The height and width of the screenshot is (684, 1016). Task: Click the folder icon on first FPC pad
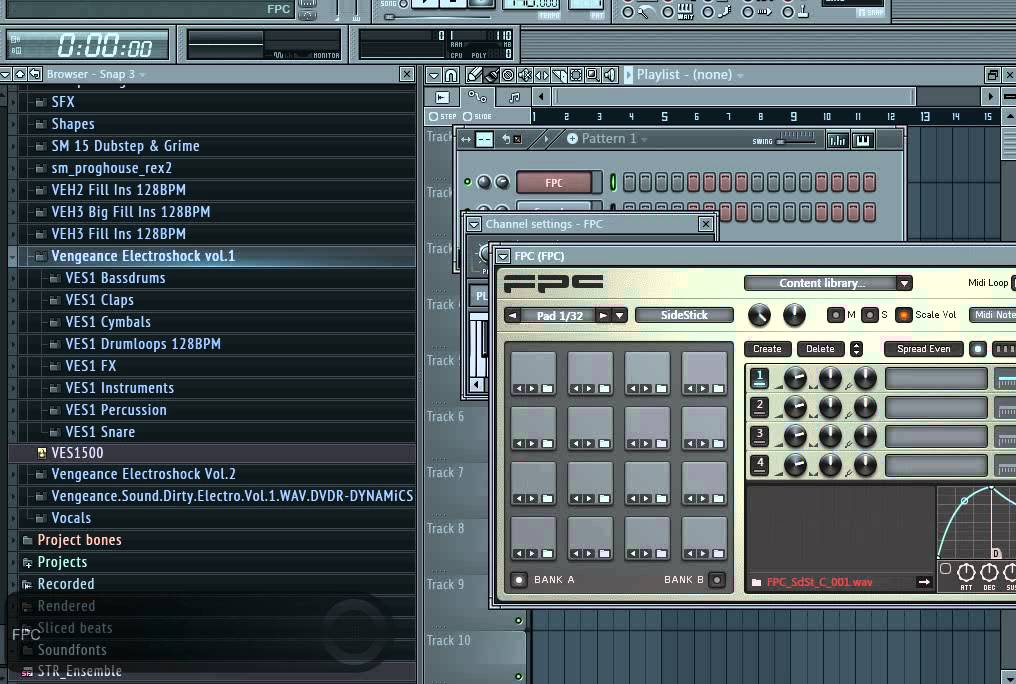[x=548, y=389]
